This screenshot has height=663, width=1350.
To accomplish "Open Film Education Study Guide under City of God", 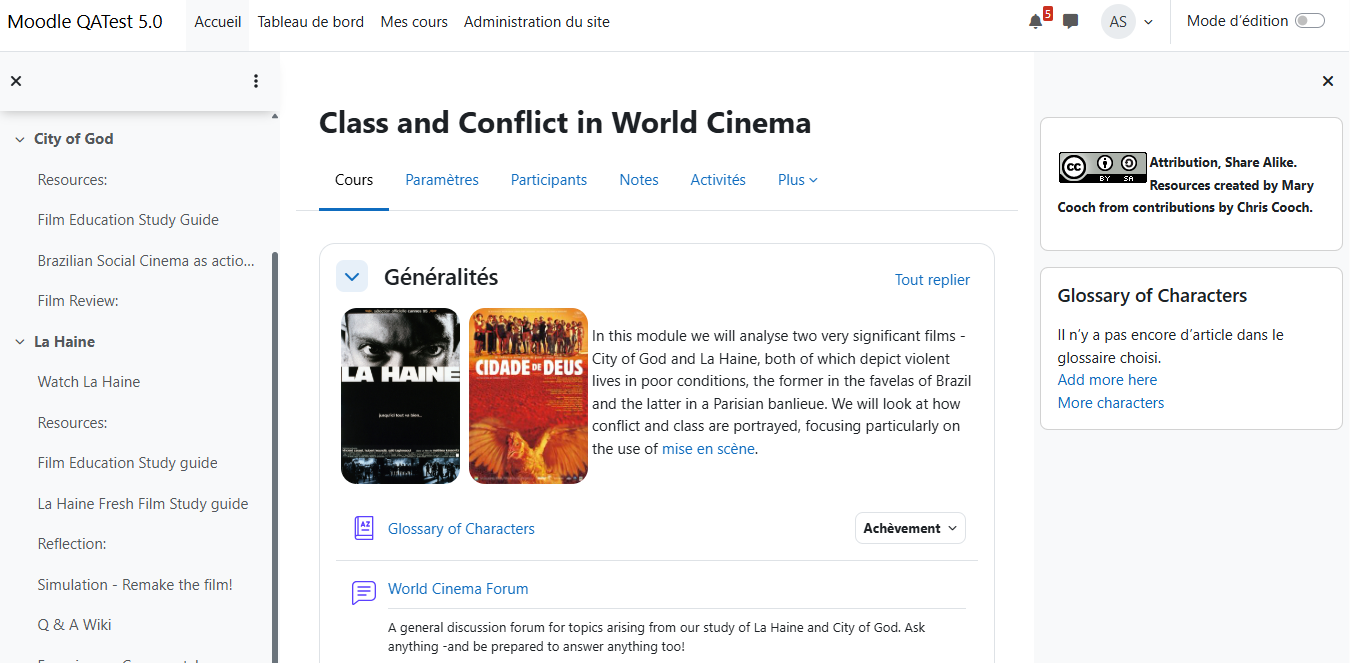I will [128, 220].
